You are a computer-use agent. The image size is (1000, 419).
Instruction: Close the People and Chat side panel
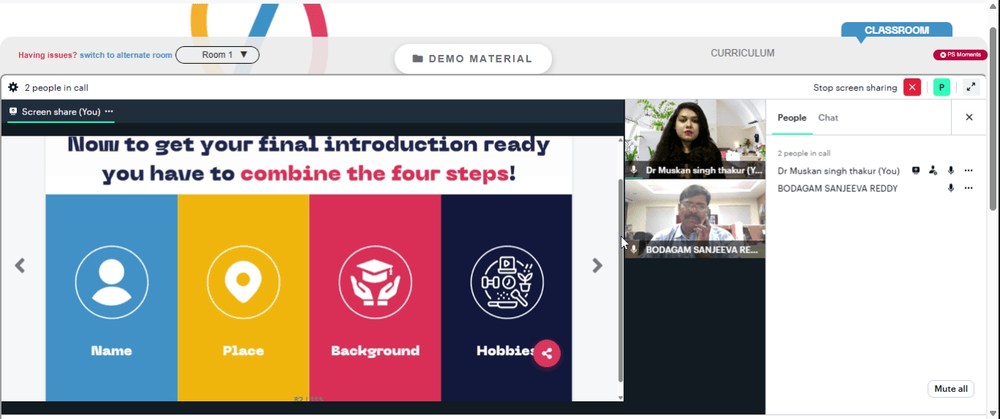969,117
